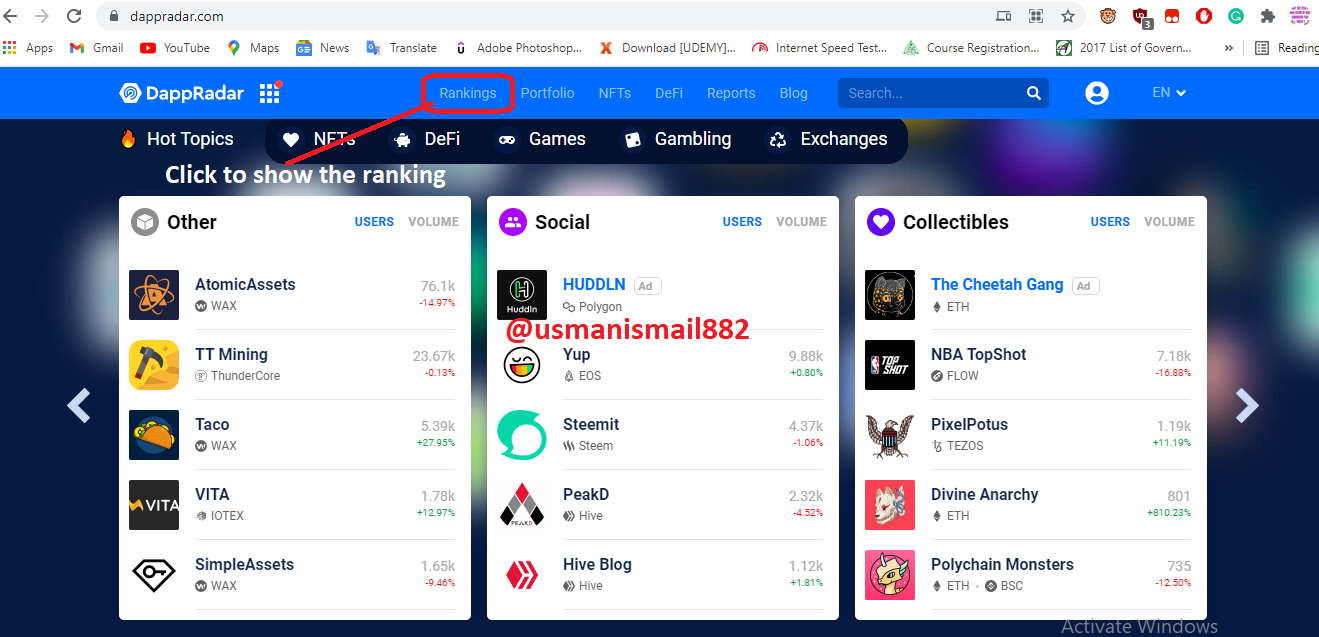Open the Reading list button
The image size is (1319, 637).
pos(1287,48)
